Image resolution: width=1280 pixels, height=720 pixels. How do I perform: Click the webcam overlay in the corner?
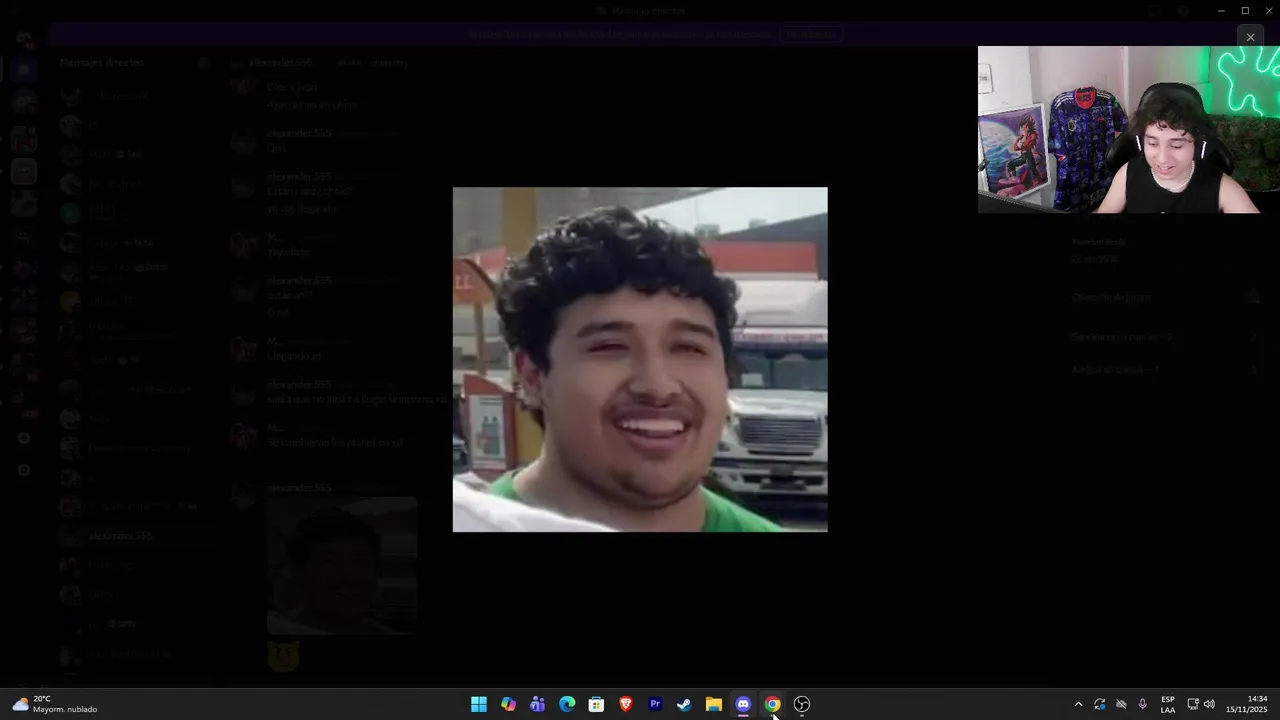tap(1129, 129)
